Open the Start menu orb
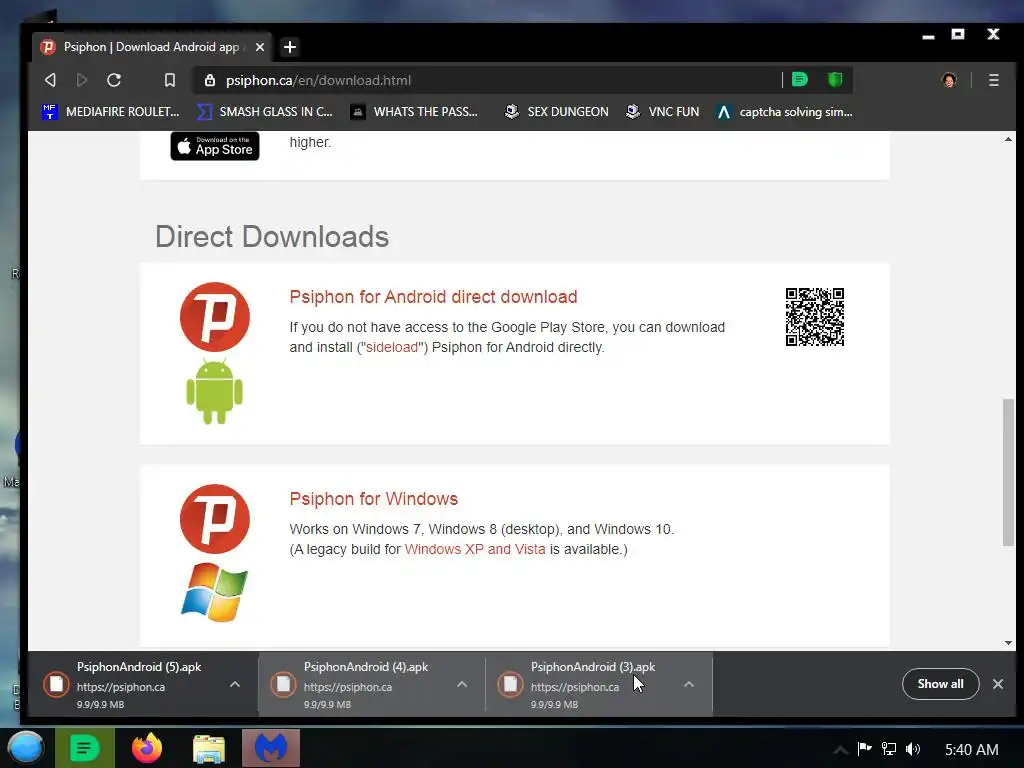Screen dimensions: 1024x768 [x=26, y=748]
